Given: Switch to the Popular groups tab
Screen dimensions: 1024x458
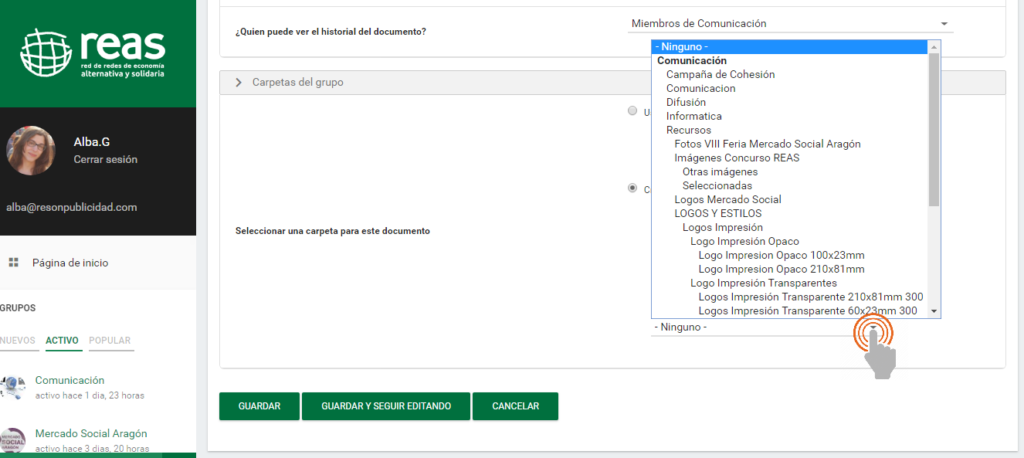Looking at the screenshot, I should click(x=110, y=341).
